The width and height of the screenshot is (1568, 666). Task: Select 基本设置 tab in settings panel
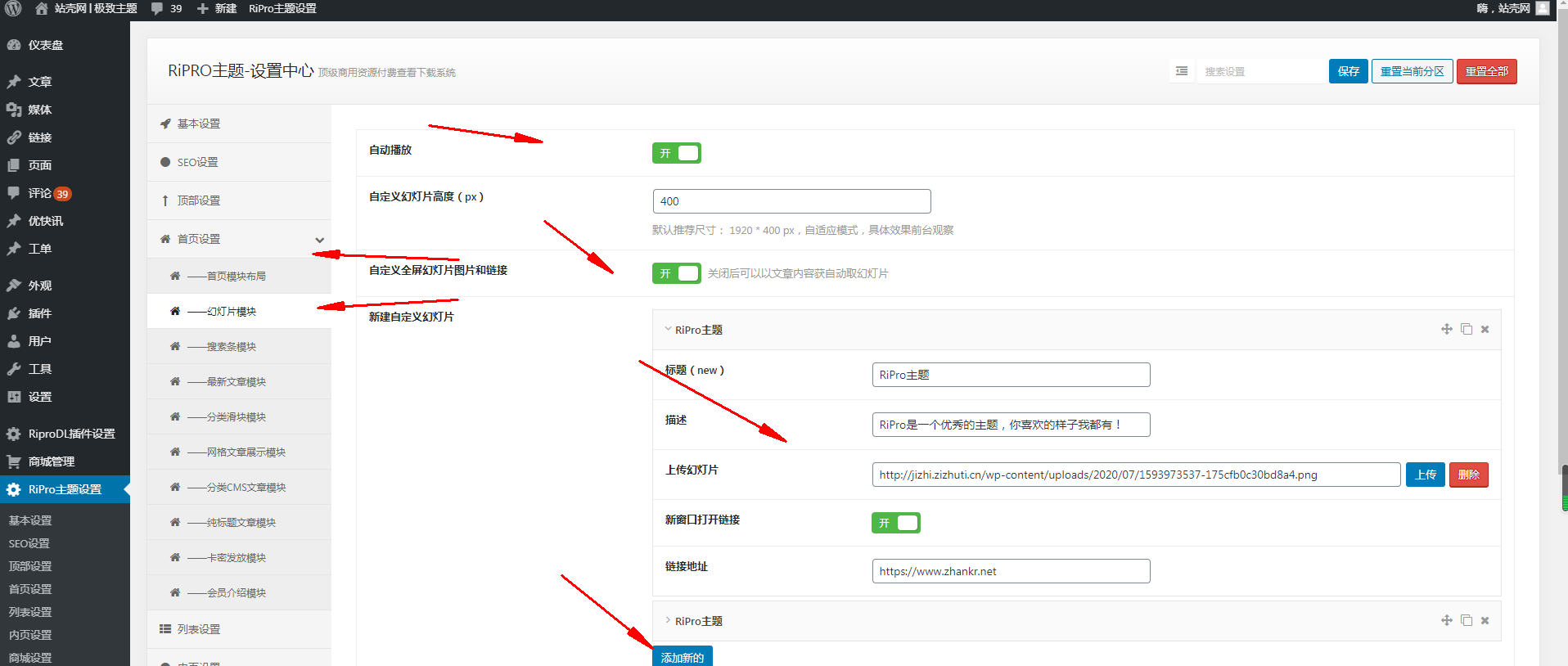[239, 124]
